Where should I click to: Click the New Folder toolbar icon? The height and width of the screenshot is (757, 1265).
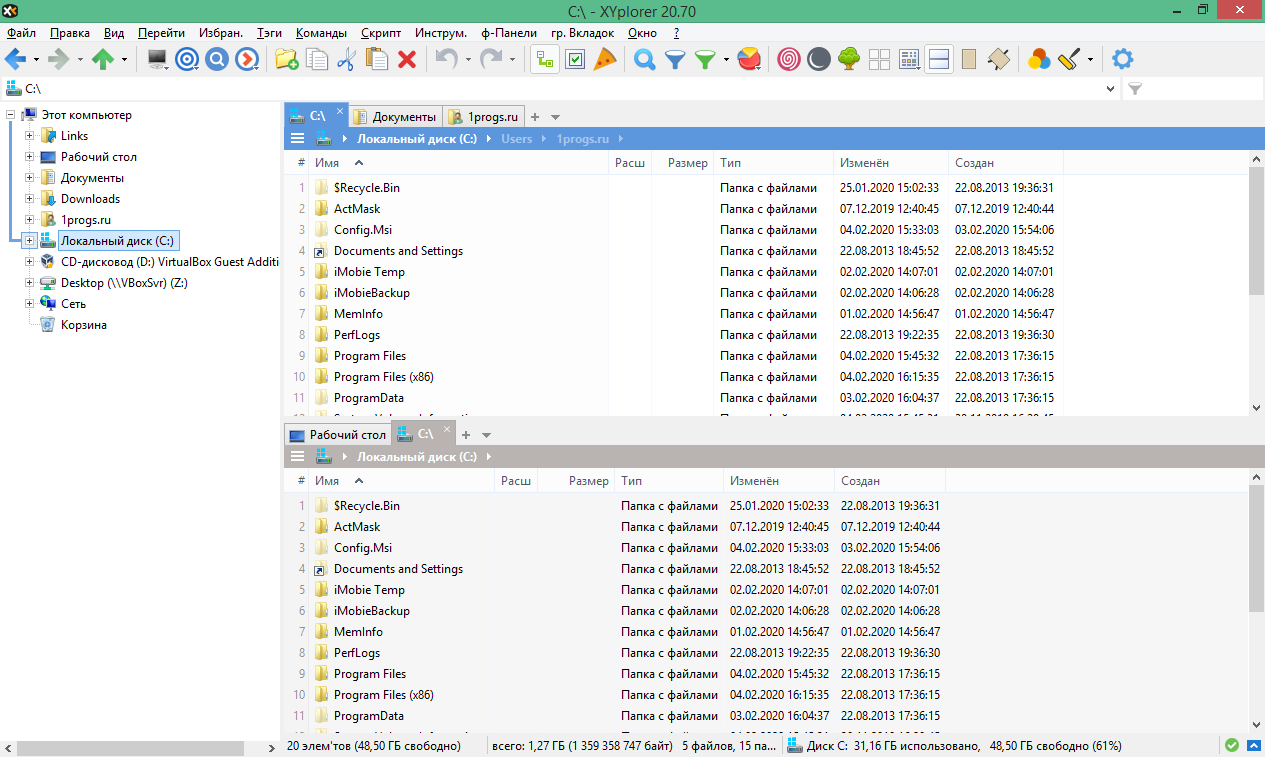coord(286,60)
